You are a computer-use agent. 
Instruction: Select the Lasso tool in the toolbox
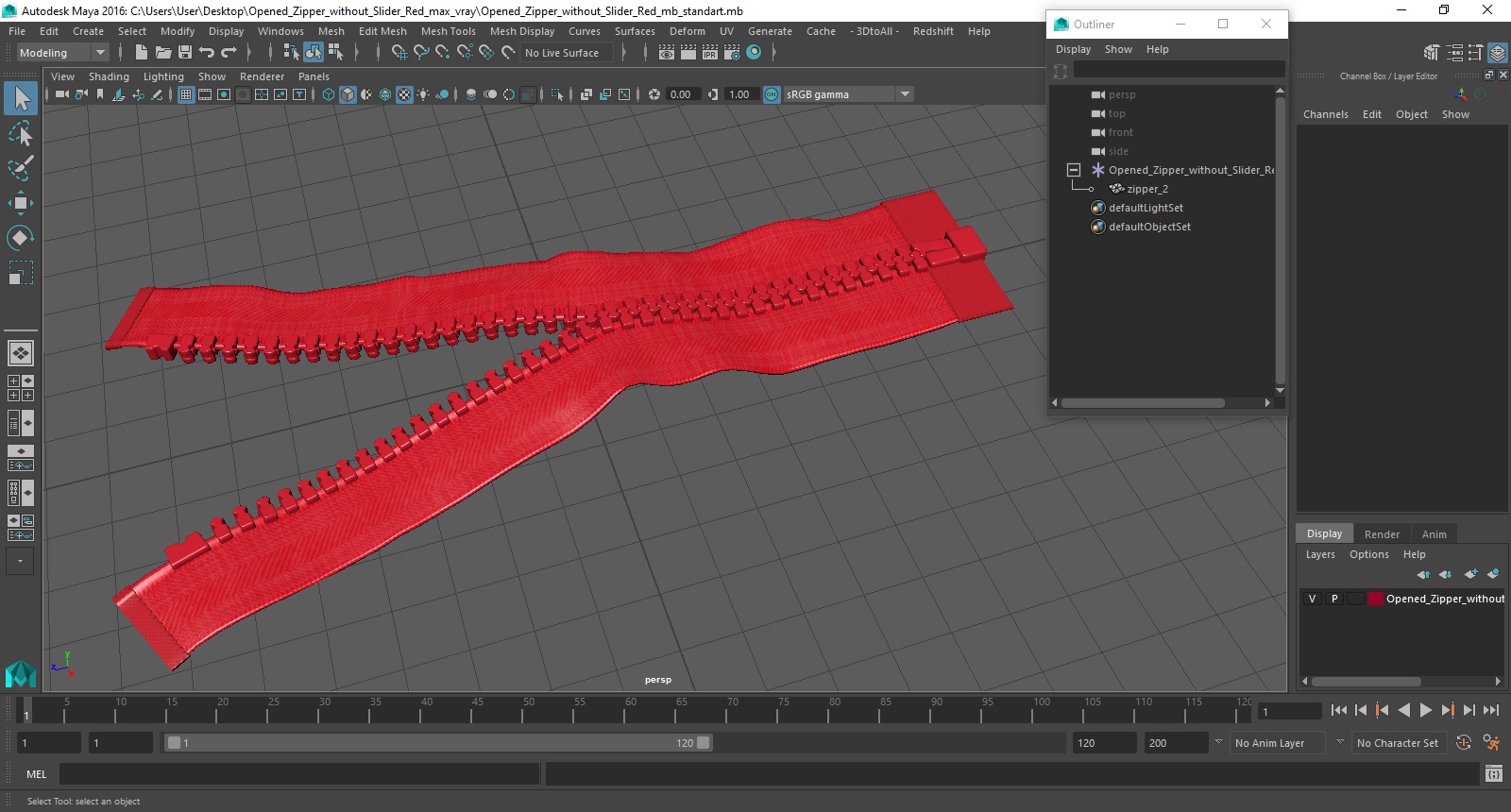pyautogui.click(x=20, y=133)
